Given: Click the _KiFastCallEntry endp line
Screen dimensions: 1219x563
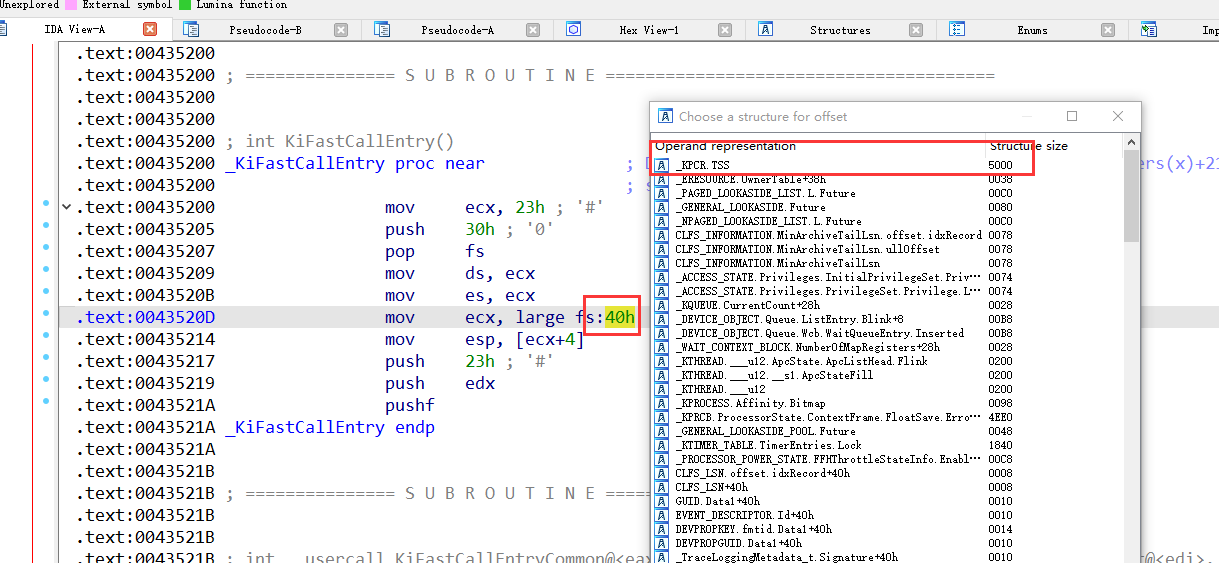Looking at the screenshot, I should click(x=330, y=427).
